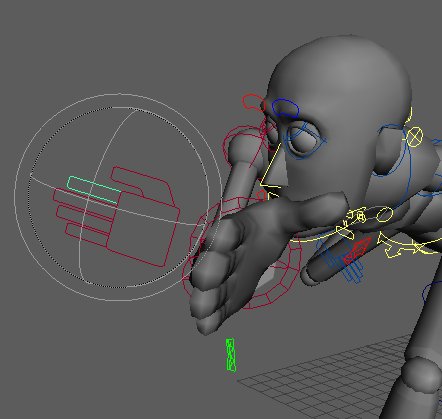Image resolution: width=442 pixels, height=419 pixels.
Task: Select the yellow oval control near chin
Action: (384, 214)
